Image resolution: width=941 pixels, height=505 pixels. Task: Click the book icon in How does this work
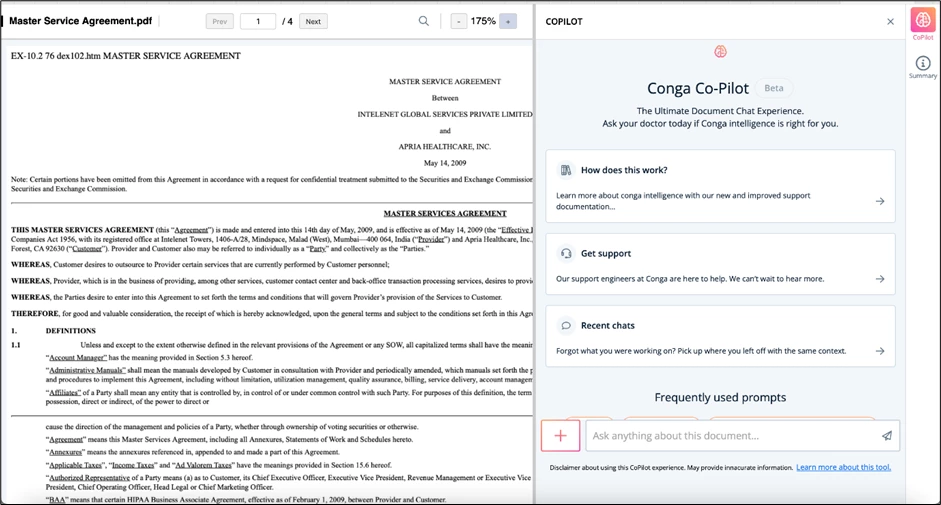565,170
